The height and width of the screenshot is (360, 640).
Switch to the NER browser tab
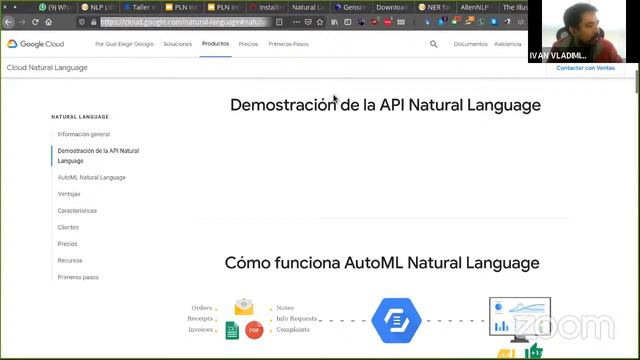[x=435, y=7]
